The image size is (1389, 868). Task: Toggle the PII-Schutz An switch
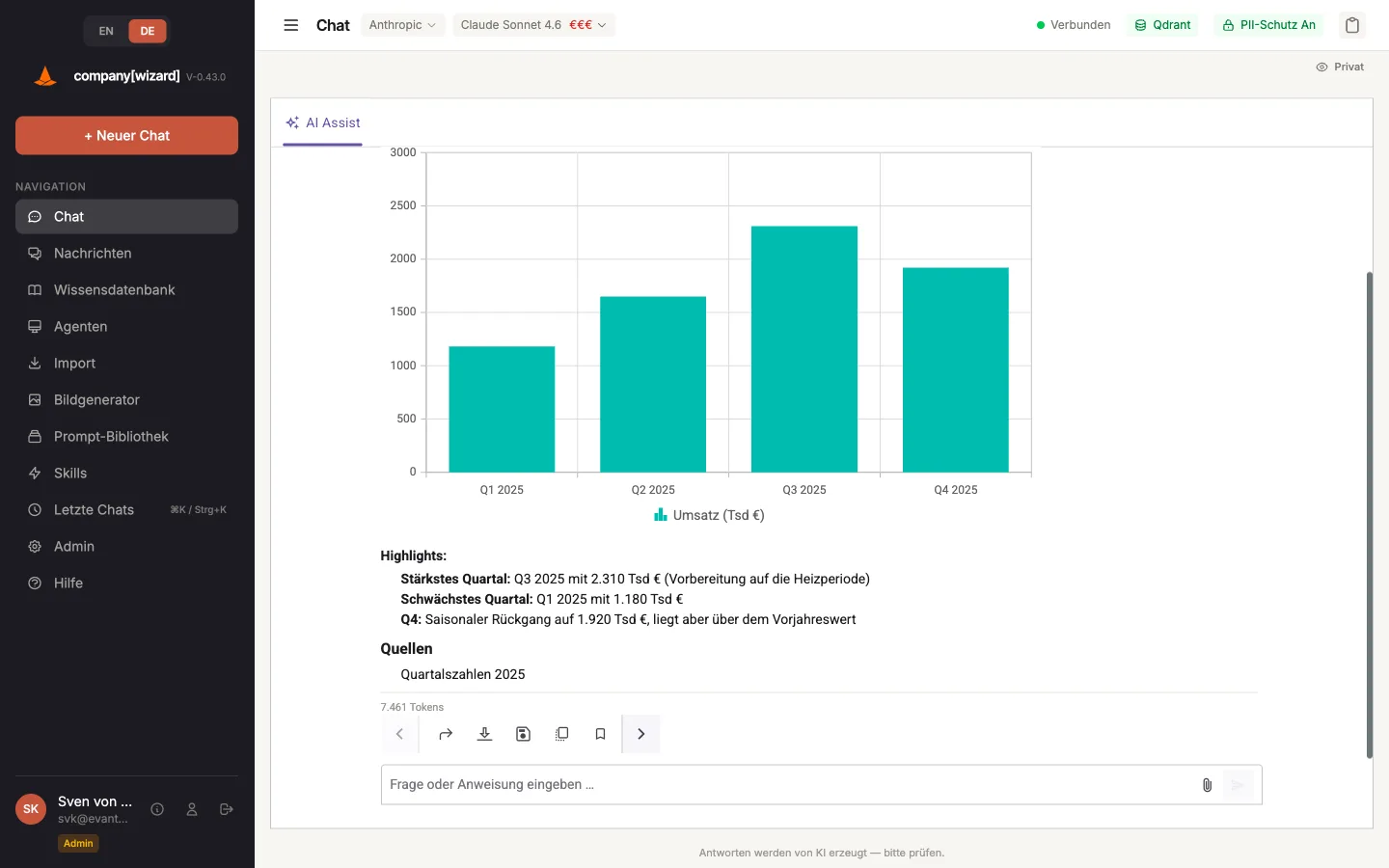pos(1268,25)
